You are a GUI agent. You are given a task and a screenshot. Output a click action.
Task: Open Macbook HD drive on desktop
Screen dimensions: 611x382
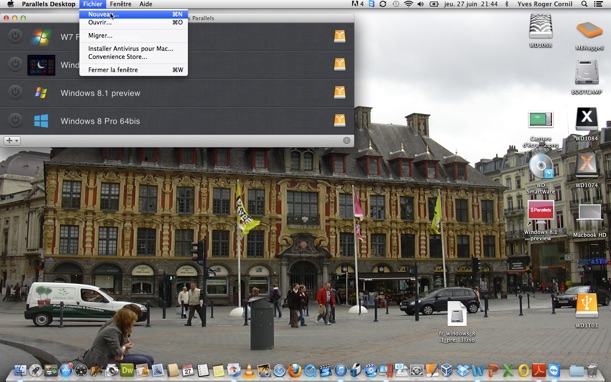coord(589,213)
